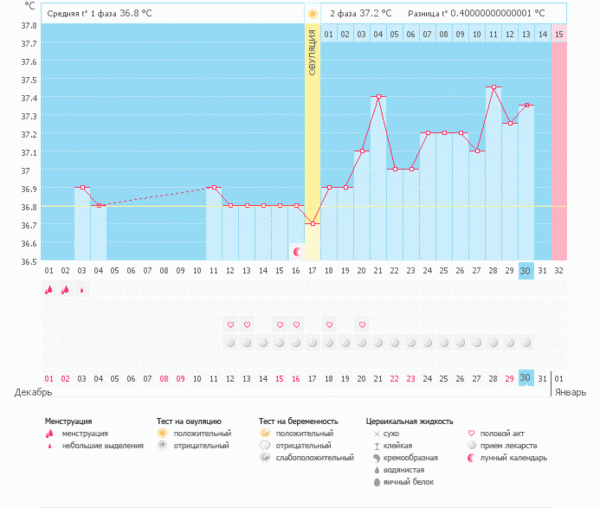The height and width of the screenshot is (508, 600).
Task: Click phase-two day 01 header cell
Action: 329,35
